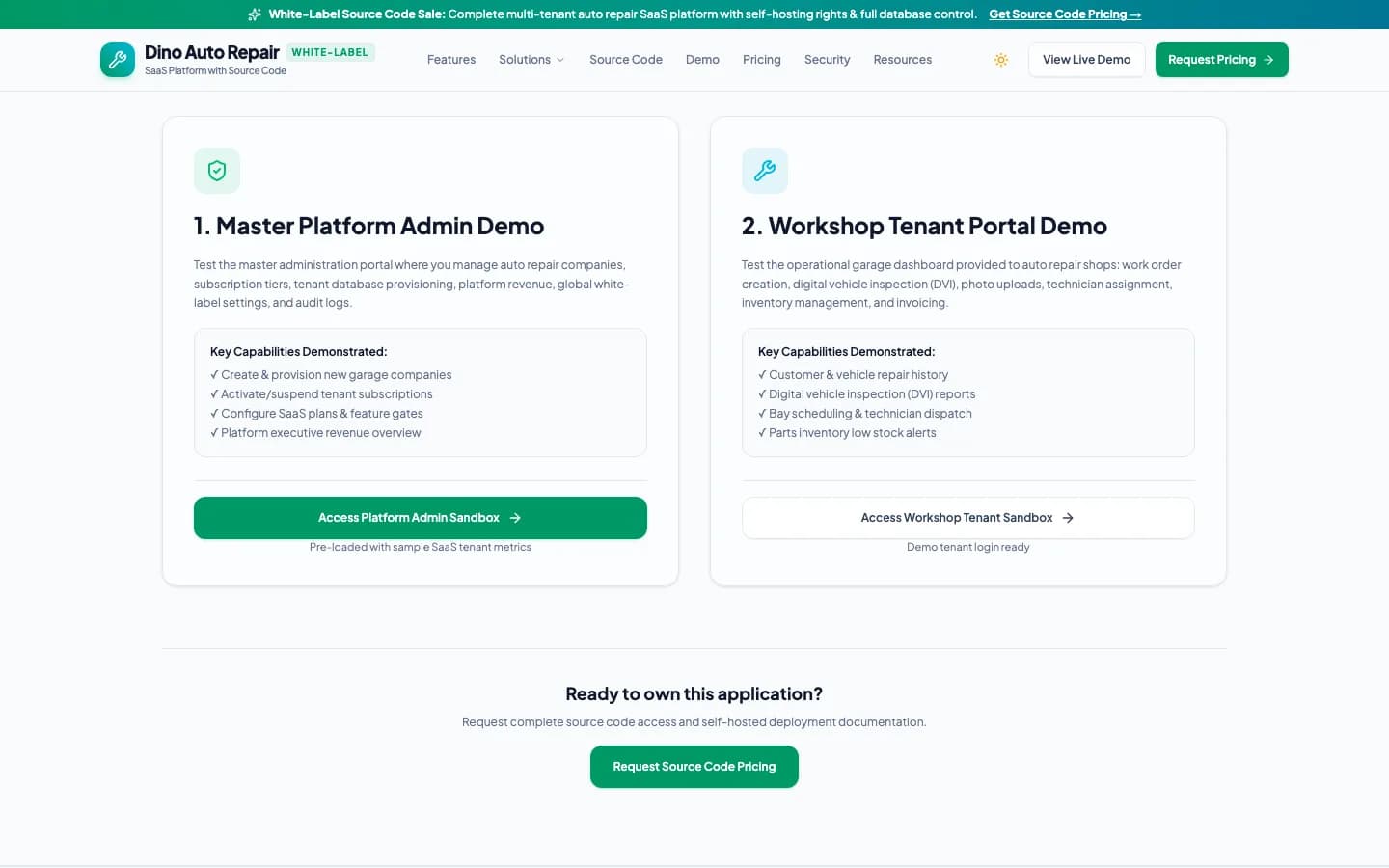Viewport: 1389px width, 868px height.
Task: Open the Resources nav item
Action: point(903,60)
